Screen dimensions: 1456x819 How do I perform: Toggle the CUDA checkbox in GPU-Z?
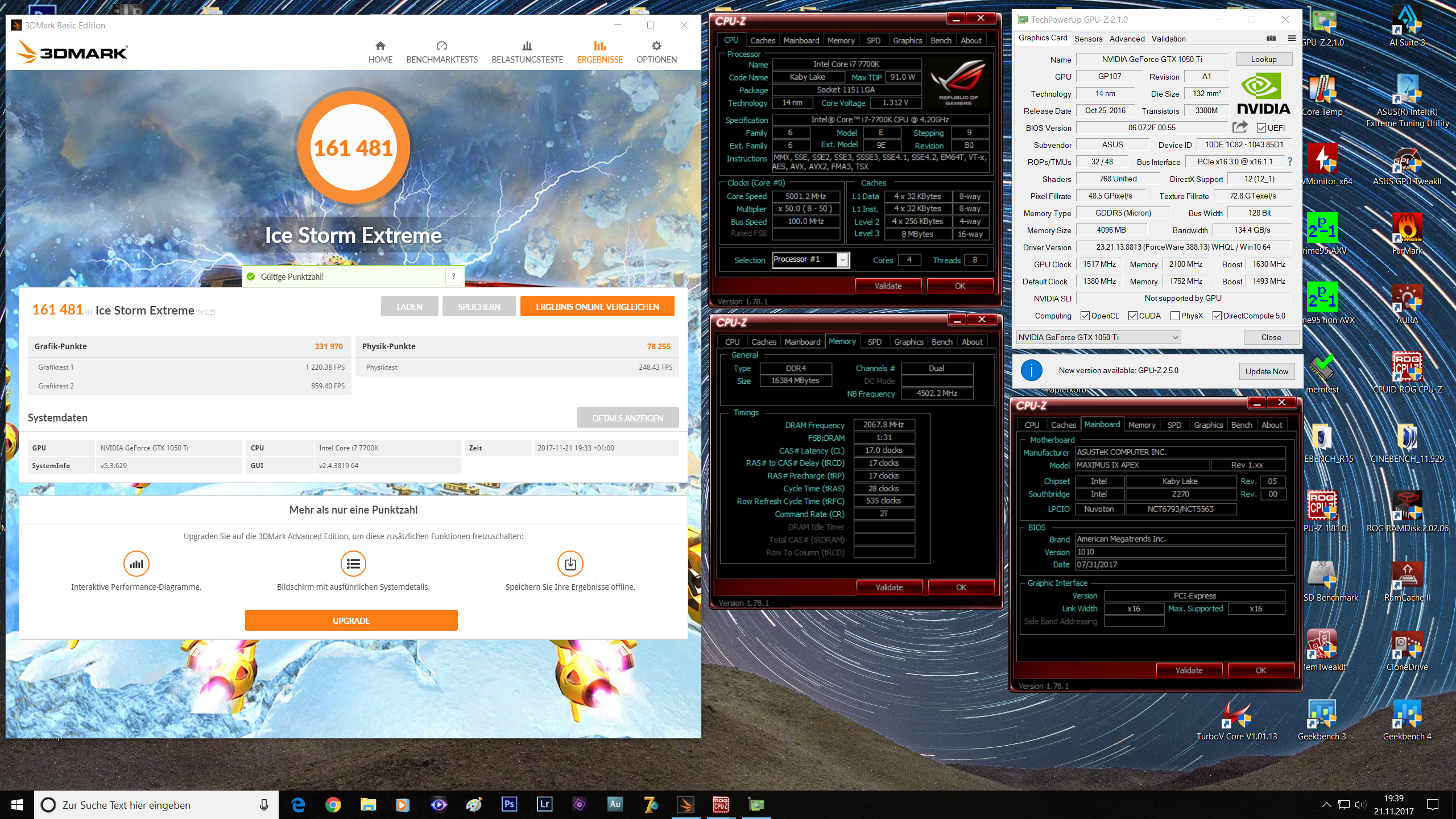click(1132, 316)
